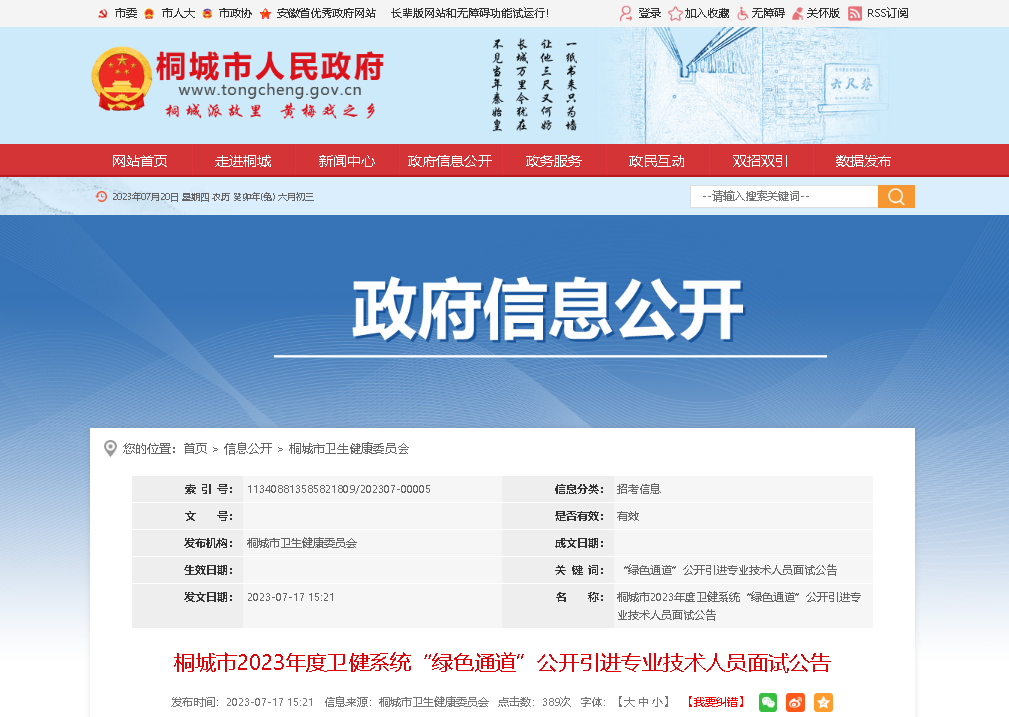Click the orange favorites star share icon
The image size is (1009, 717).
[823, 702]
